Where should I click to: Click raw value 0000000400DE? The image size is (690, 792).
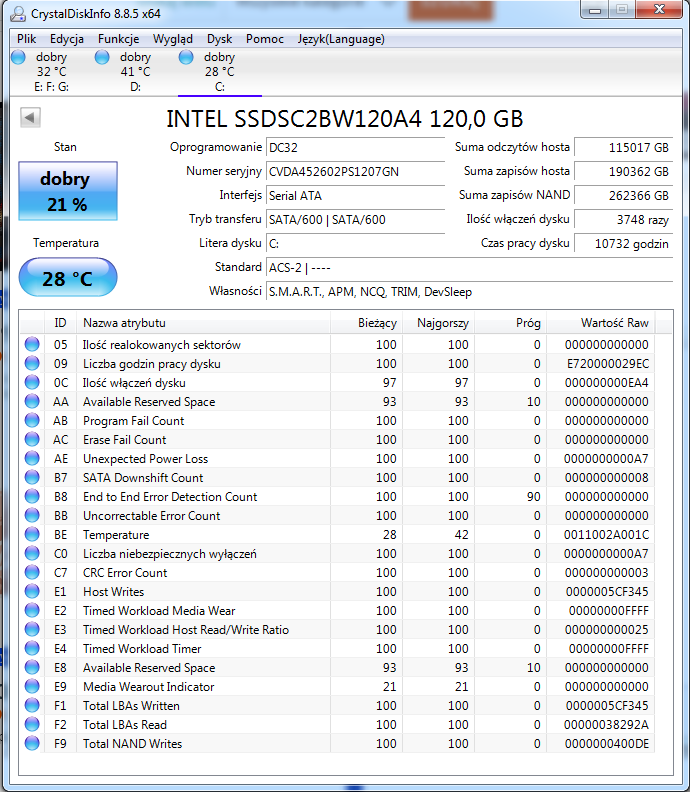pos(607,744)
